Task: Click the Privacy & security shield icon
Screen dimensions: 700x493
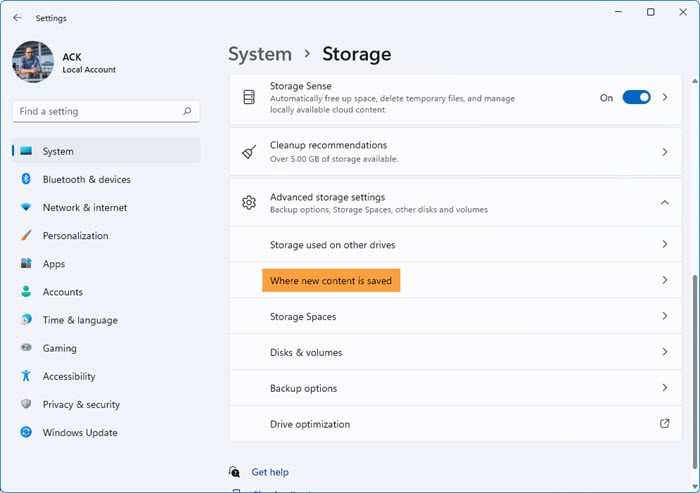Action: pyautogui.click(x=26, y=404)
